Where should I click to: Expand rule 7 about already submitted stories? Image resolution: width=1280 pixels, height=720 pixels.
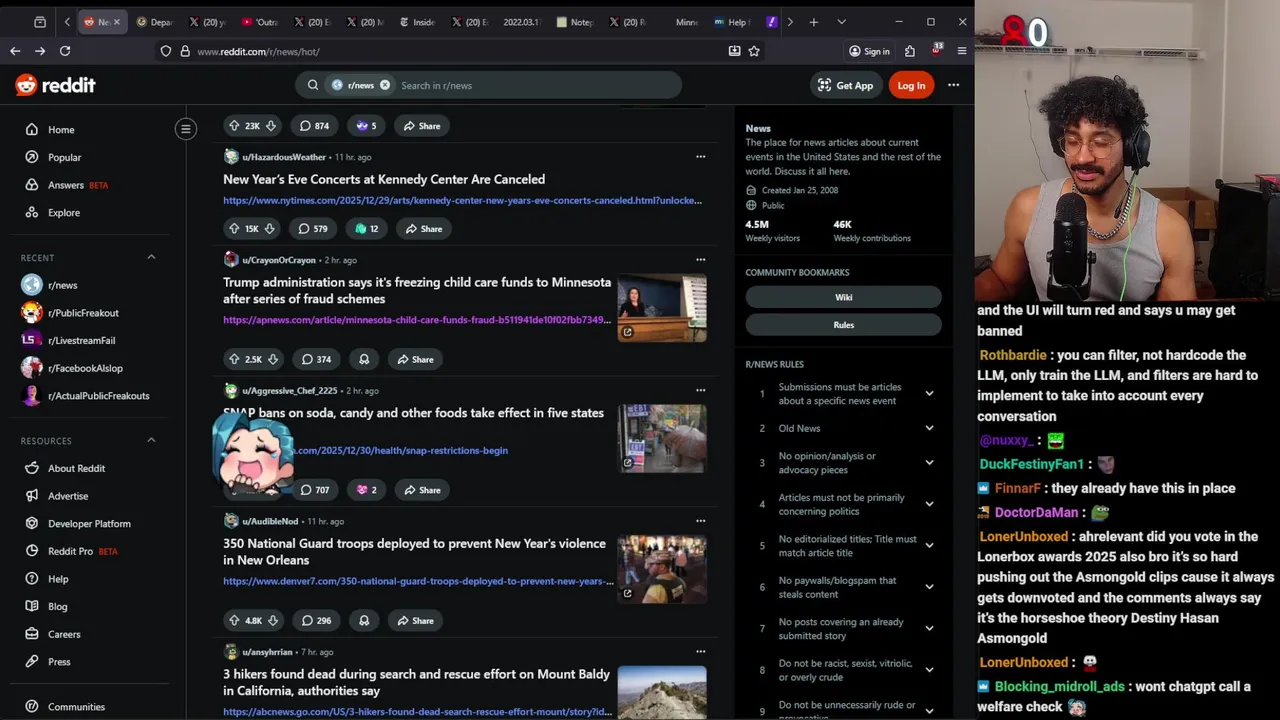(x=929, y=629)
